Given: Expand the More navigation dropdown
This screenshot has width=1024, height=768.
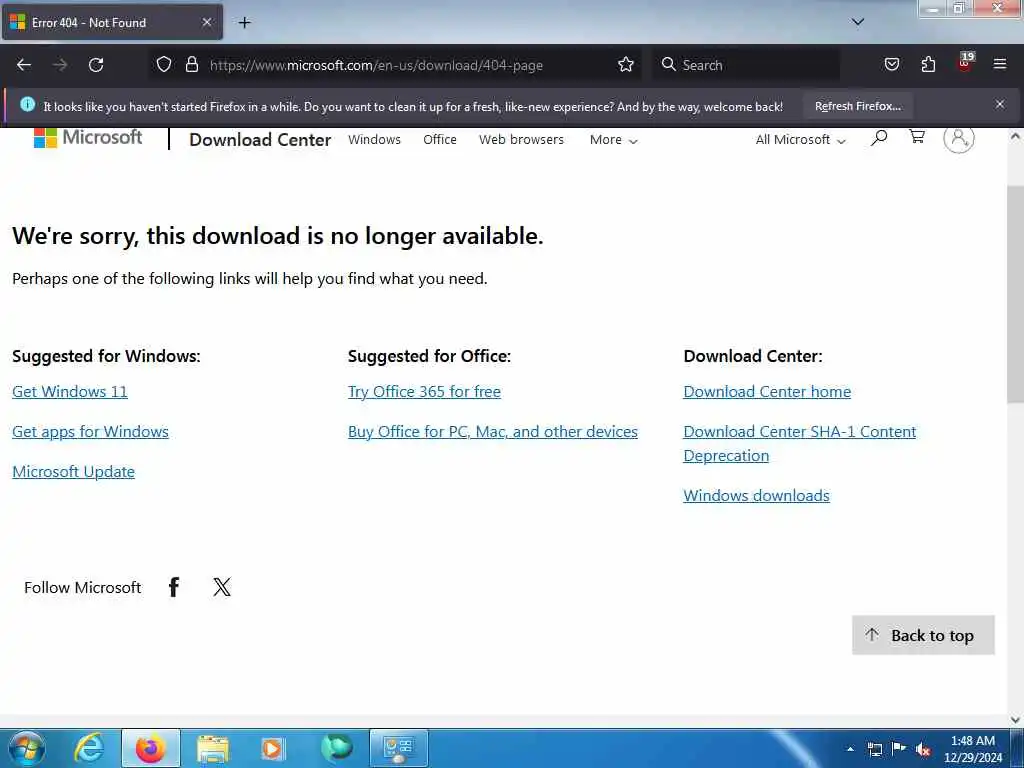Looking at the screenshot, I should click(613, 140).
